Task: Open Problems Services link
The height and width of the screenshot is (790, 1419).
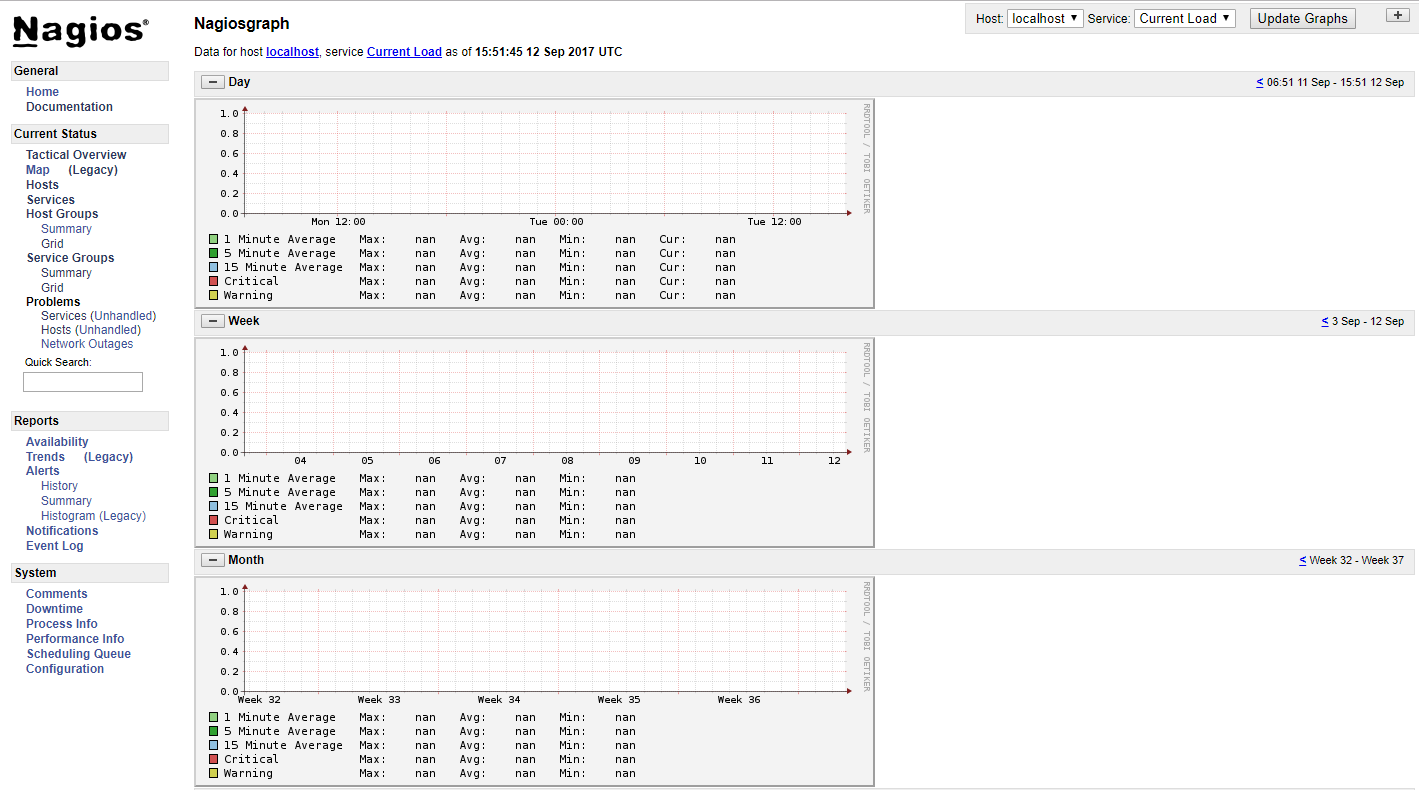Action: tap(64, 316)
